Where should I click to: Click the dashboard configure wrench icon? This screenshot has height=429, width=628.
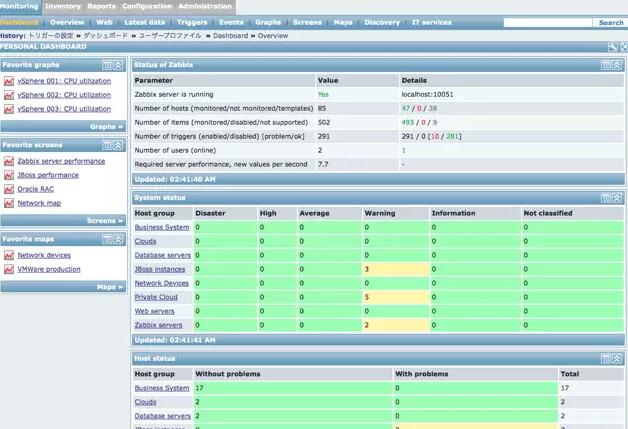tap(612, 46)
